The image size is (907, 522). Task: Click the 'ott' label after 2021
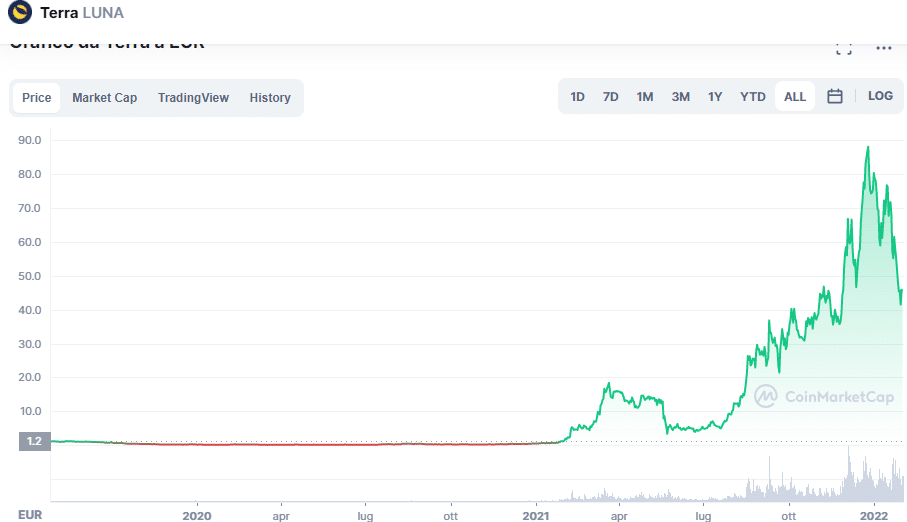click(788, 515)
